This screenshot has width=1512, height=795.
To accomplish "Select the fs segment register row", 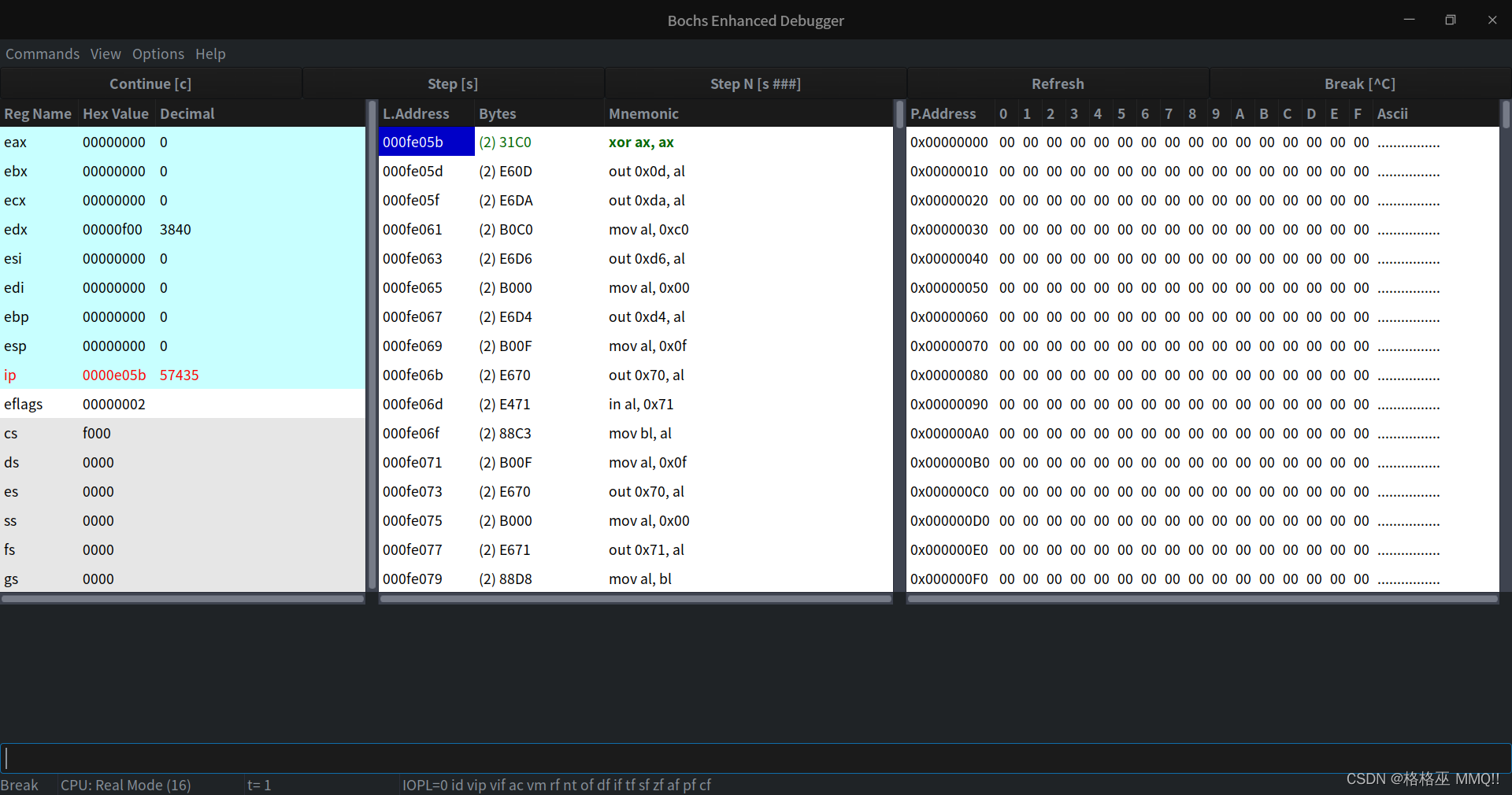I will (183, 549).
